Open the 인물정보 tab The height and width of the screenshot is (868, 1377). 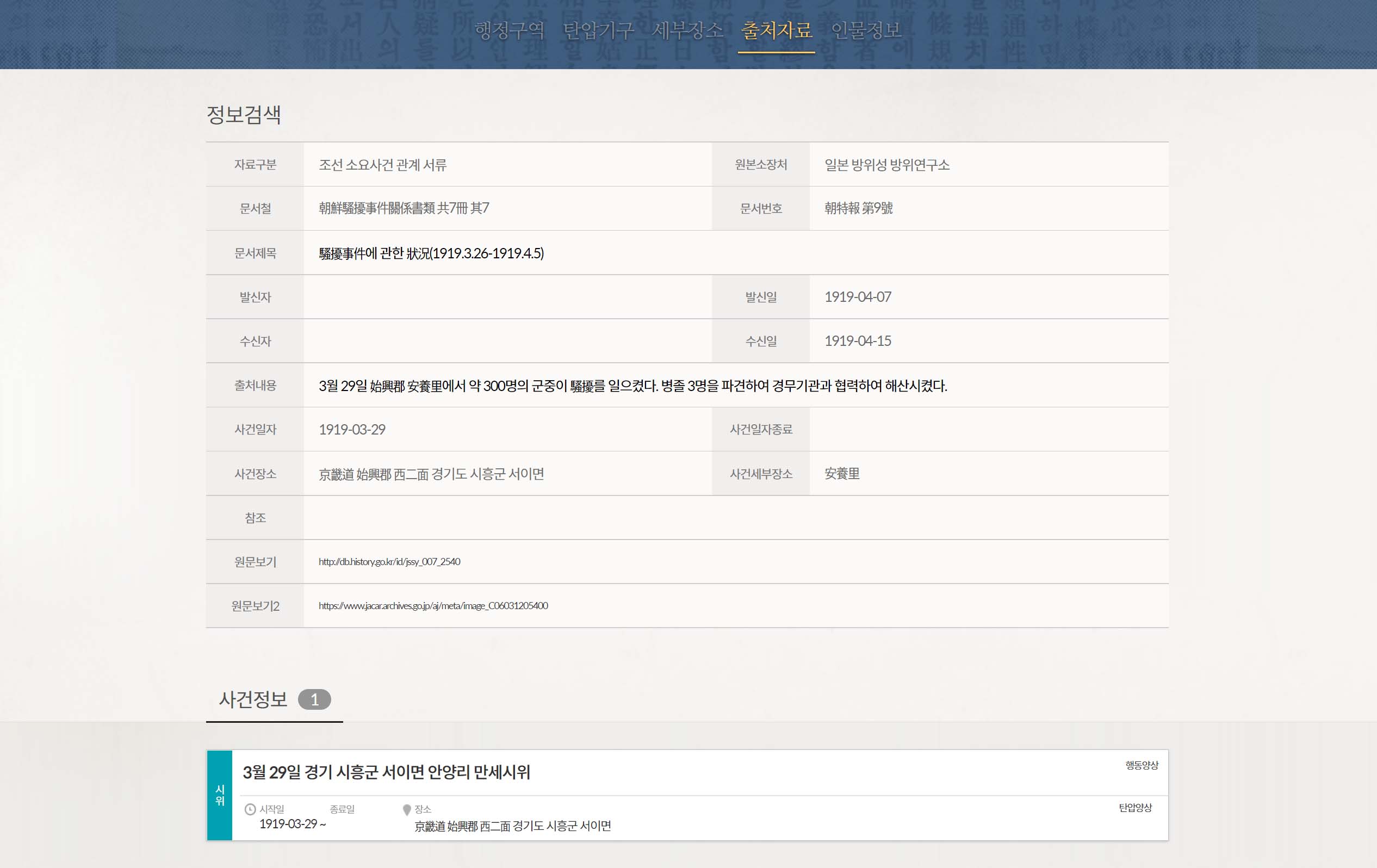866,30
